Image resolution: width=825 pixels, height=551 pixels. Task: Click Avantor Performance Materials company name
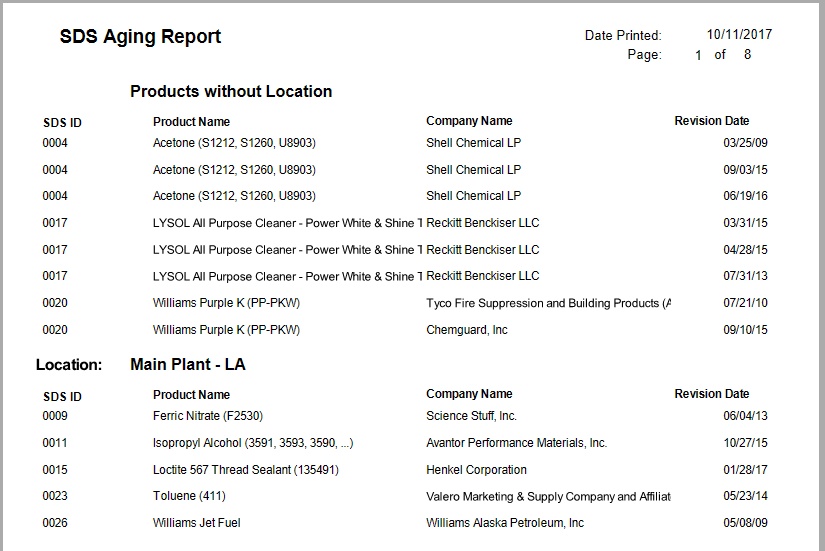pyautogui.click(x=516, y=443)
